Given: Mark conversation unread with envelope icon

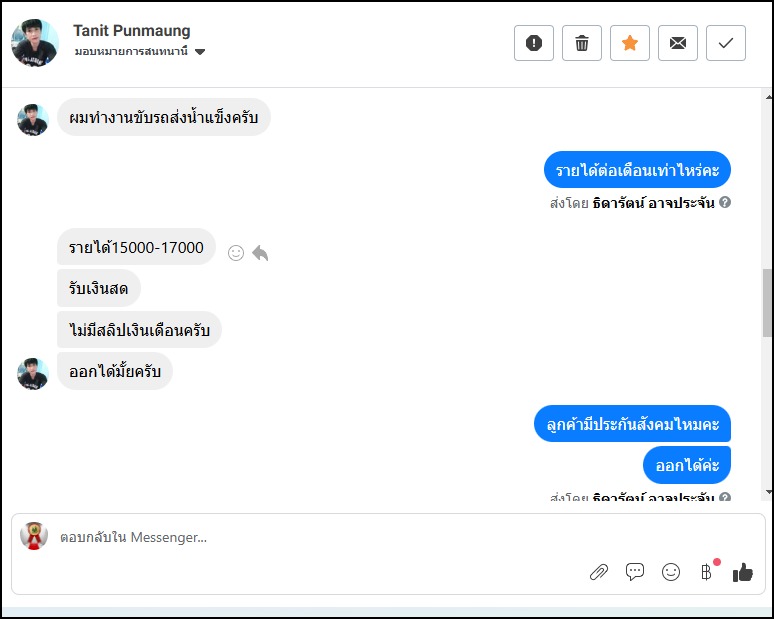Looking at the screenshot, I should click(x=678, y=43).
